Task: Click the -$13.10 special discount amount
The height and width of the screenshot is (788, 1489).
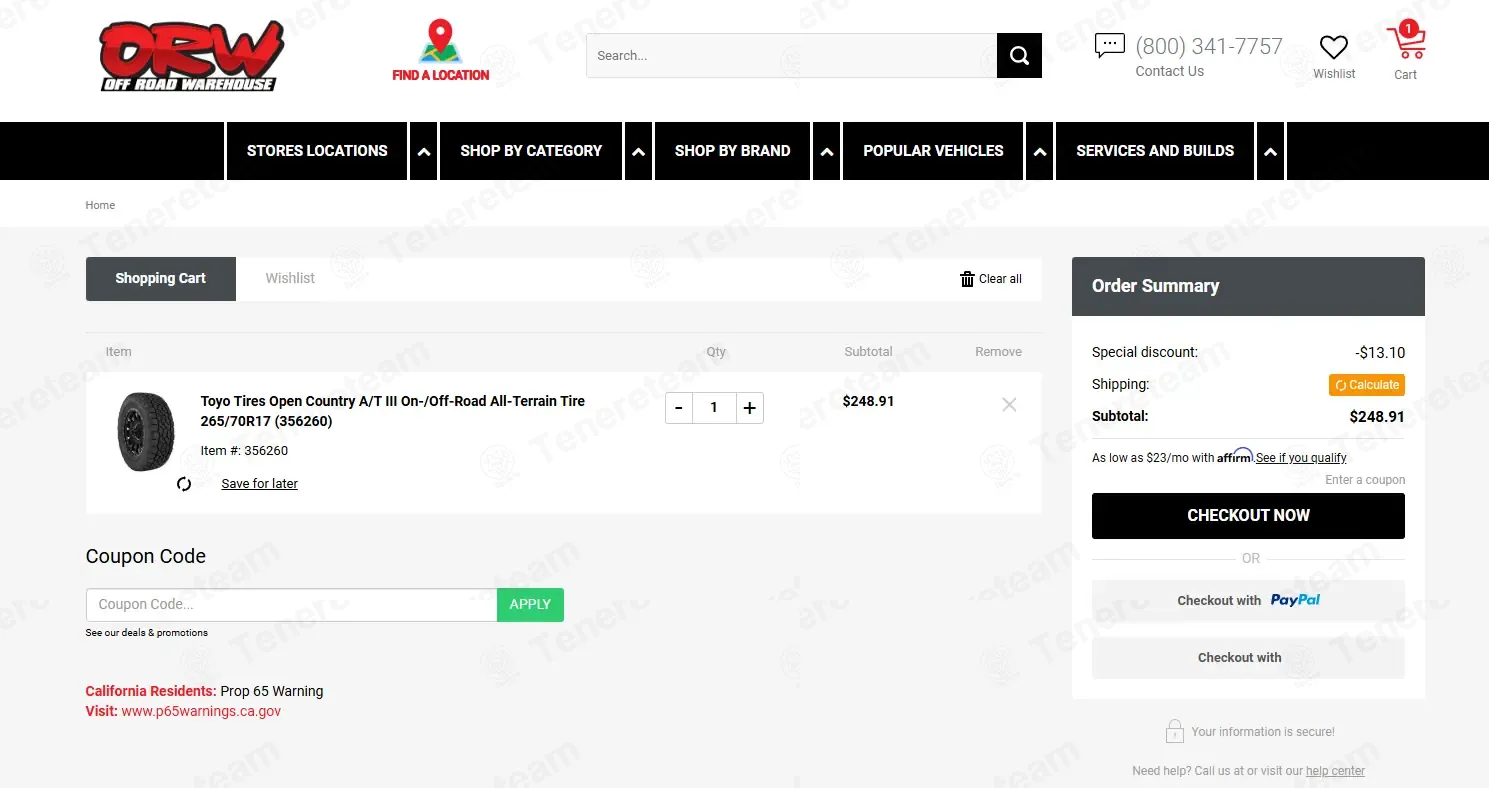Action: pyautogui.click(x=1380, y=353)
